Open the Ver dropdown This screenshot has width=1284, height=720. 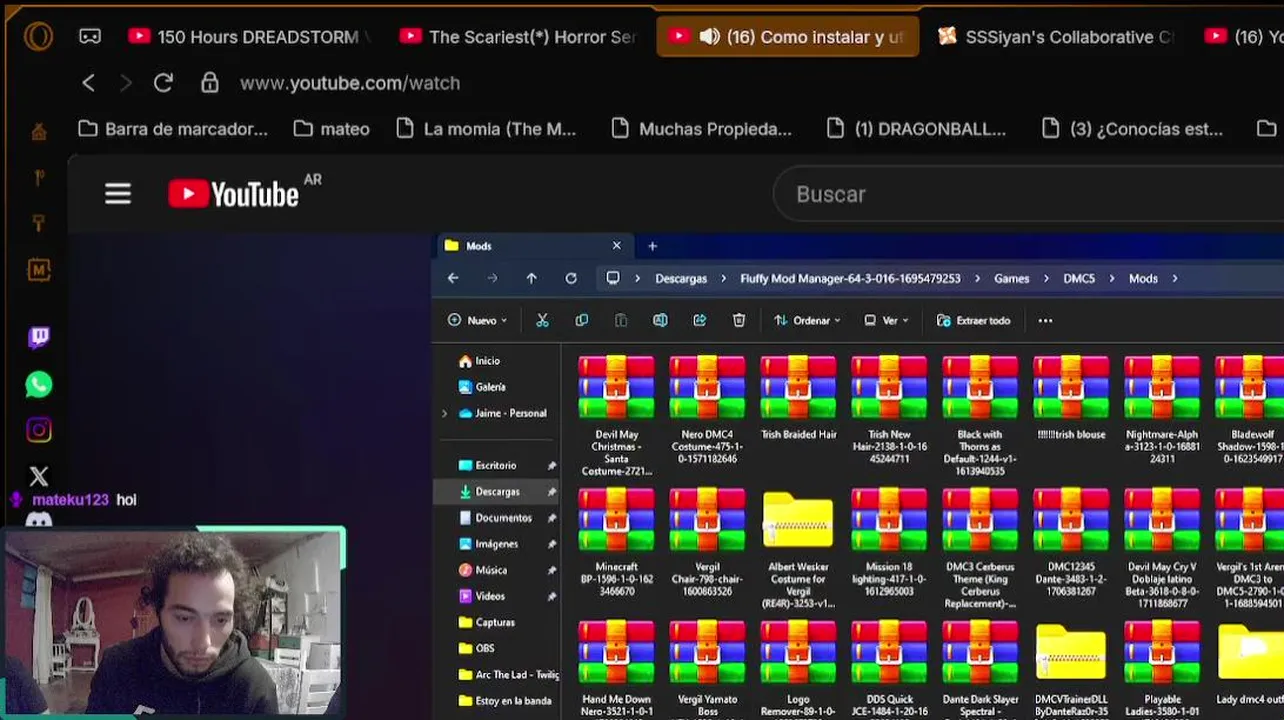pyautogui.click(x=886, y=320)
